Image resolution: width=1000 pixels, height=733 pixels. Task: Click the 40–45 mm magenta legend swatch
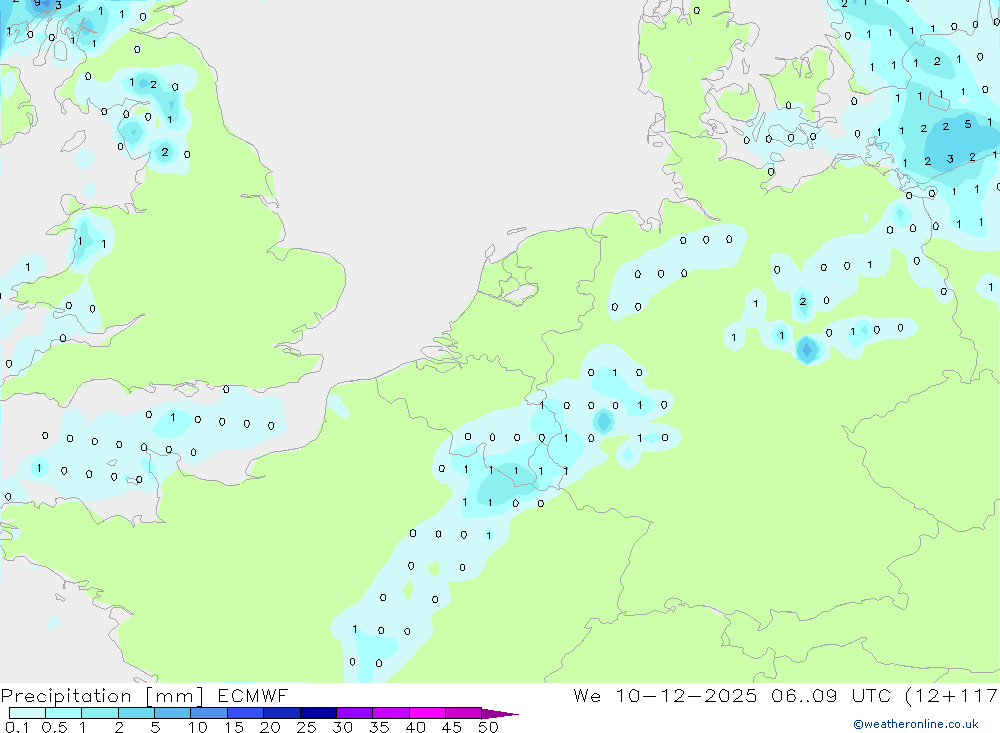tap(427, 713)
